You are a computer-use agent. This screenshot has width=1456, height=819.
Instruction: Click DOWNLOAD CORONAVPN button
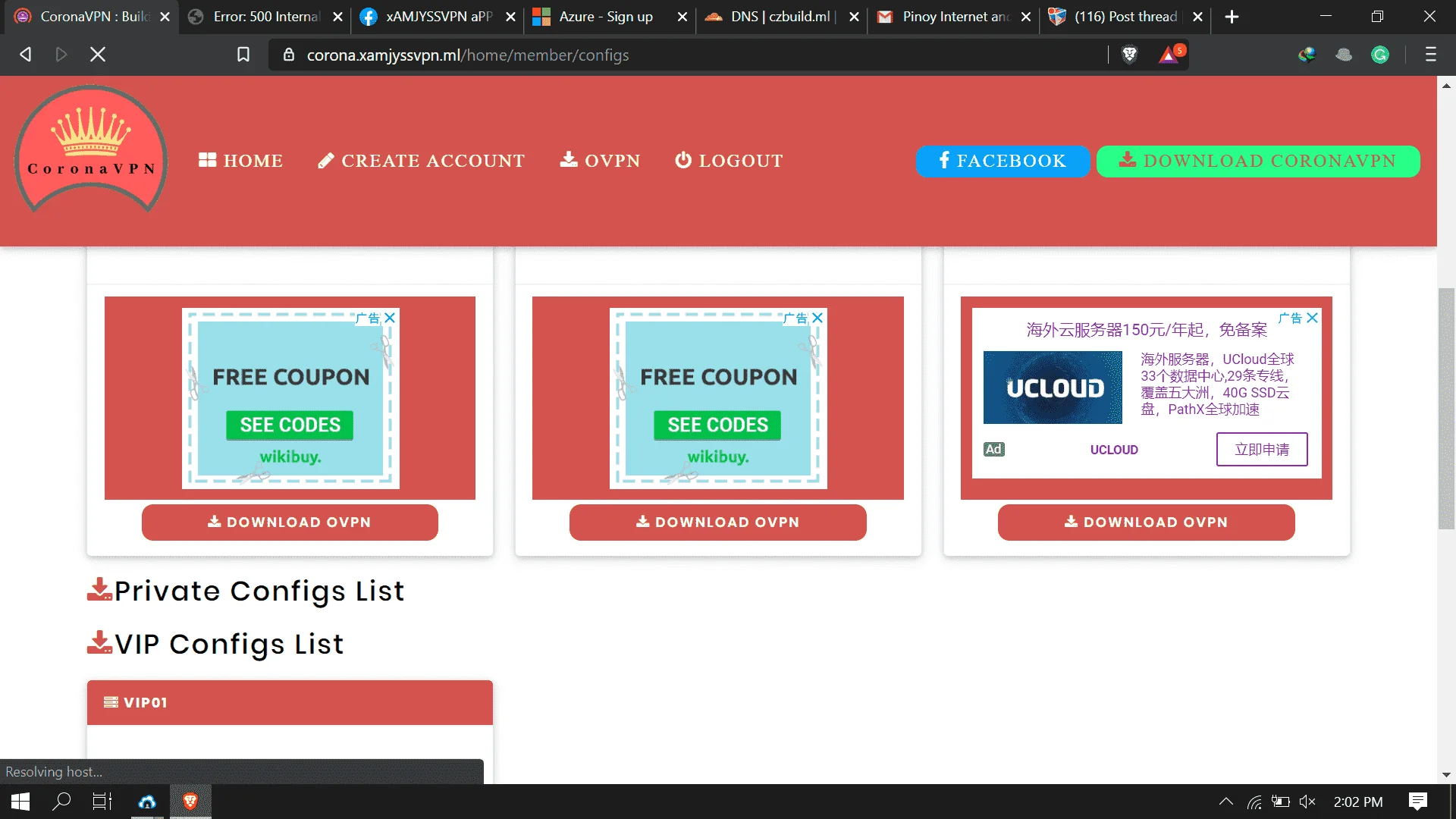coord(1258,161)
